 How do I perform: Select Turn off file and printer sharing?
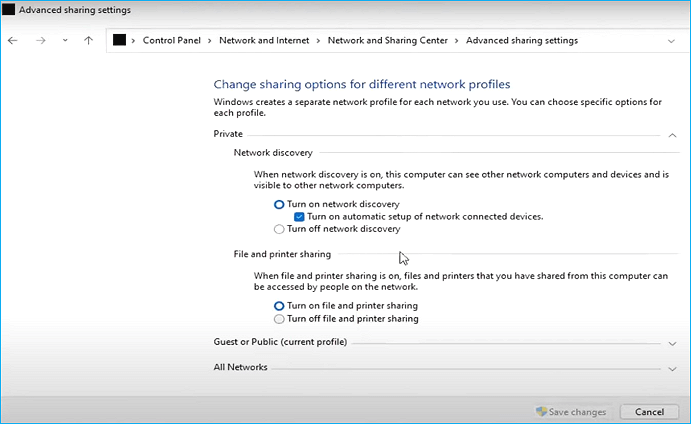(279, 319)
